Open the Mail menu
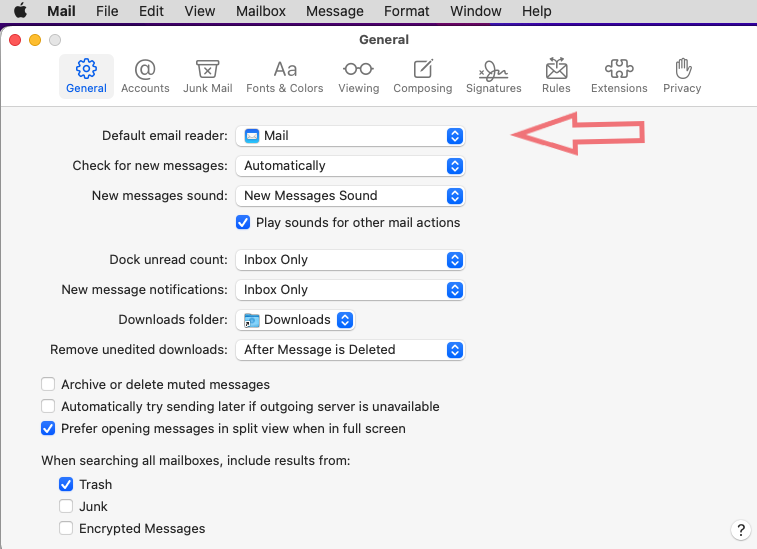This screenshot has width=757, height=549. click(61, 11)
